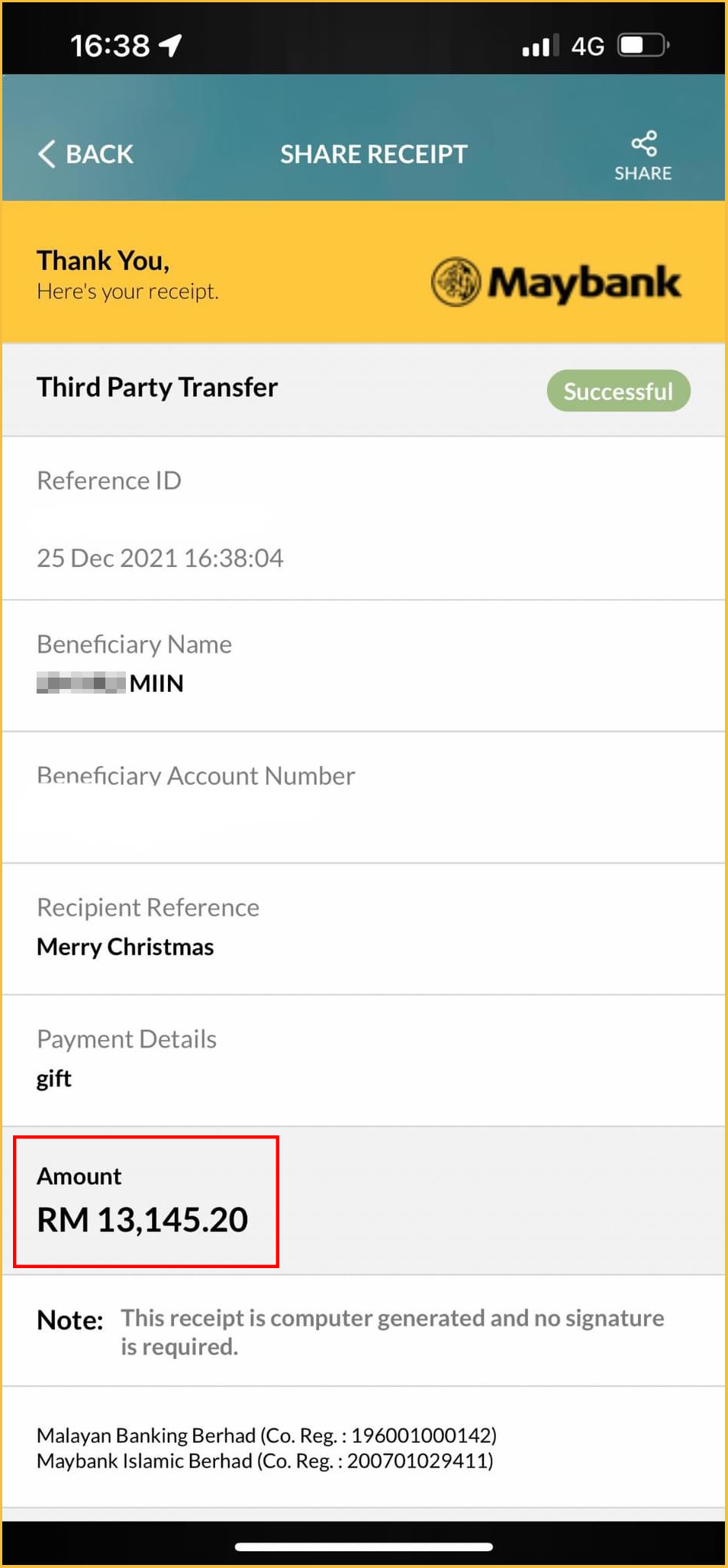
Task: Tap the Merry Christmas recipient reference
Action: (x=125, y=947)
